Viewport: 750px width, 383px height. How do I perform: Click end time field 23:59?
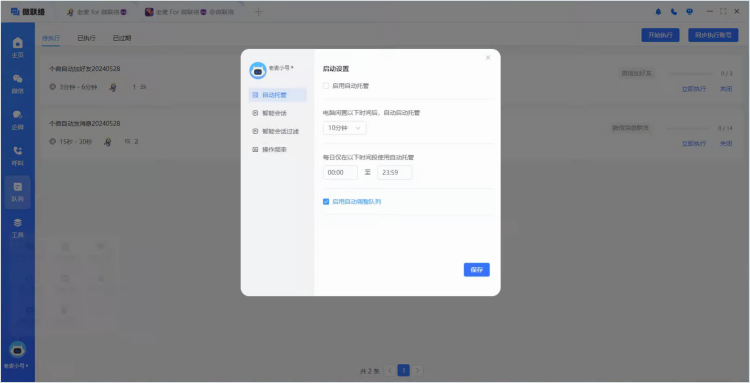point(395,173)
